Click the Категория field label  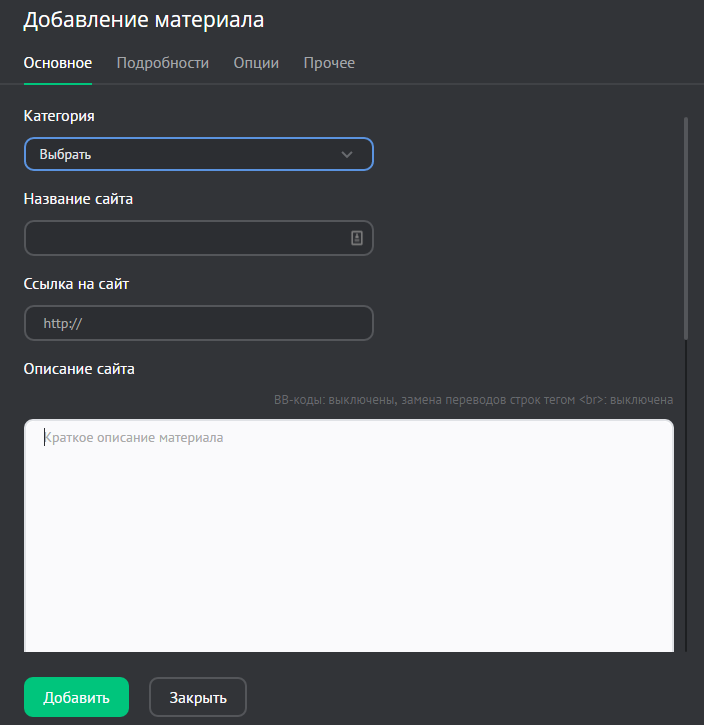(59, 116)
